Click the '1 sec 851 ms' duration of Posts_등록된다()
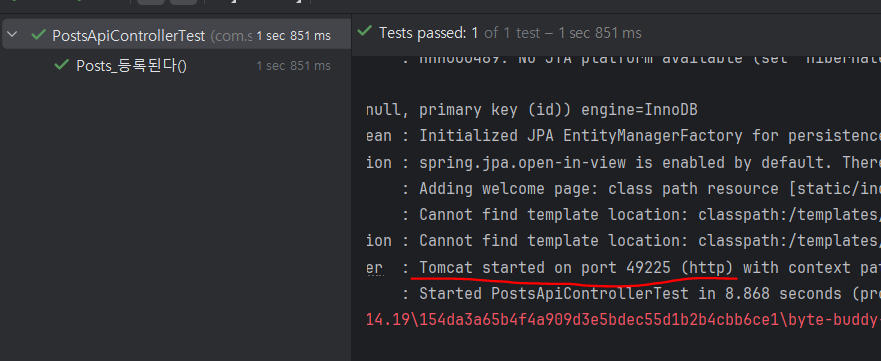Viewport: 881px width, 361px height. pos(293,66)
